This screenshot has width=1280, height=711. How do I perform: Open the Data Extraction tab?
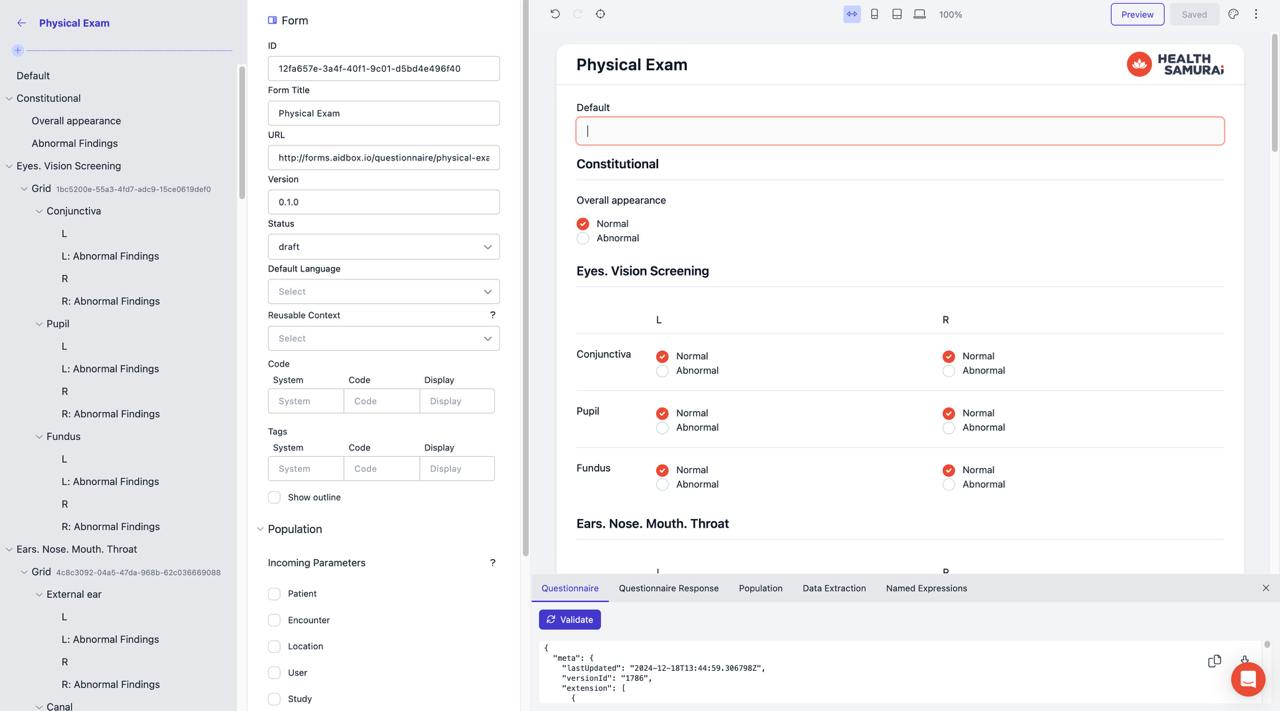pyautogui.click(x=834, y=588)
